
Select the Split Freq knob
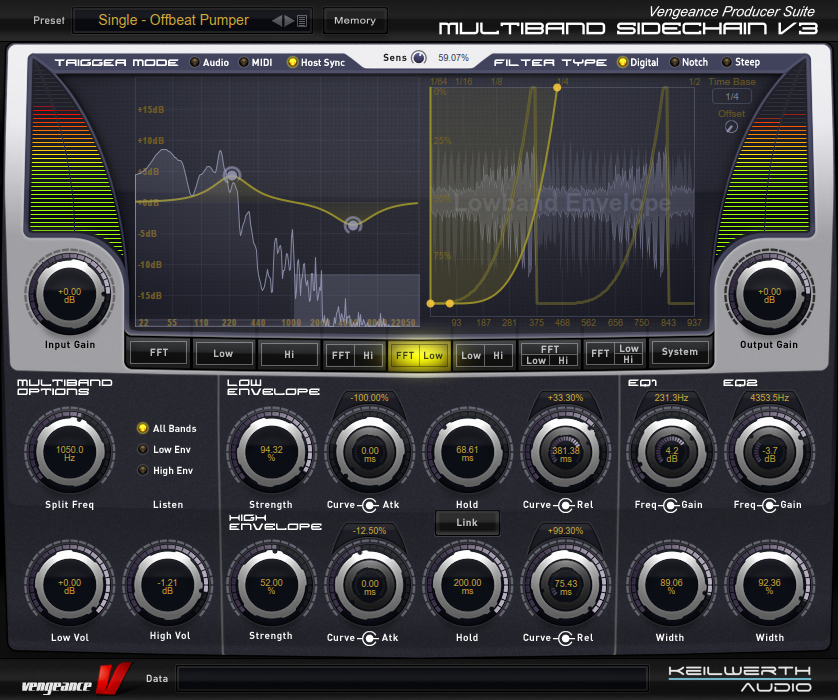[x=68, y=451]
